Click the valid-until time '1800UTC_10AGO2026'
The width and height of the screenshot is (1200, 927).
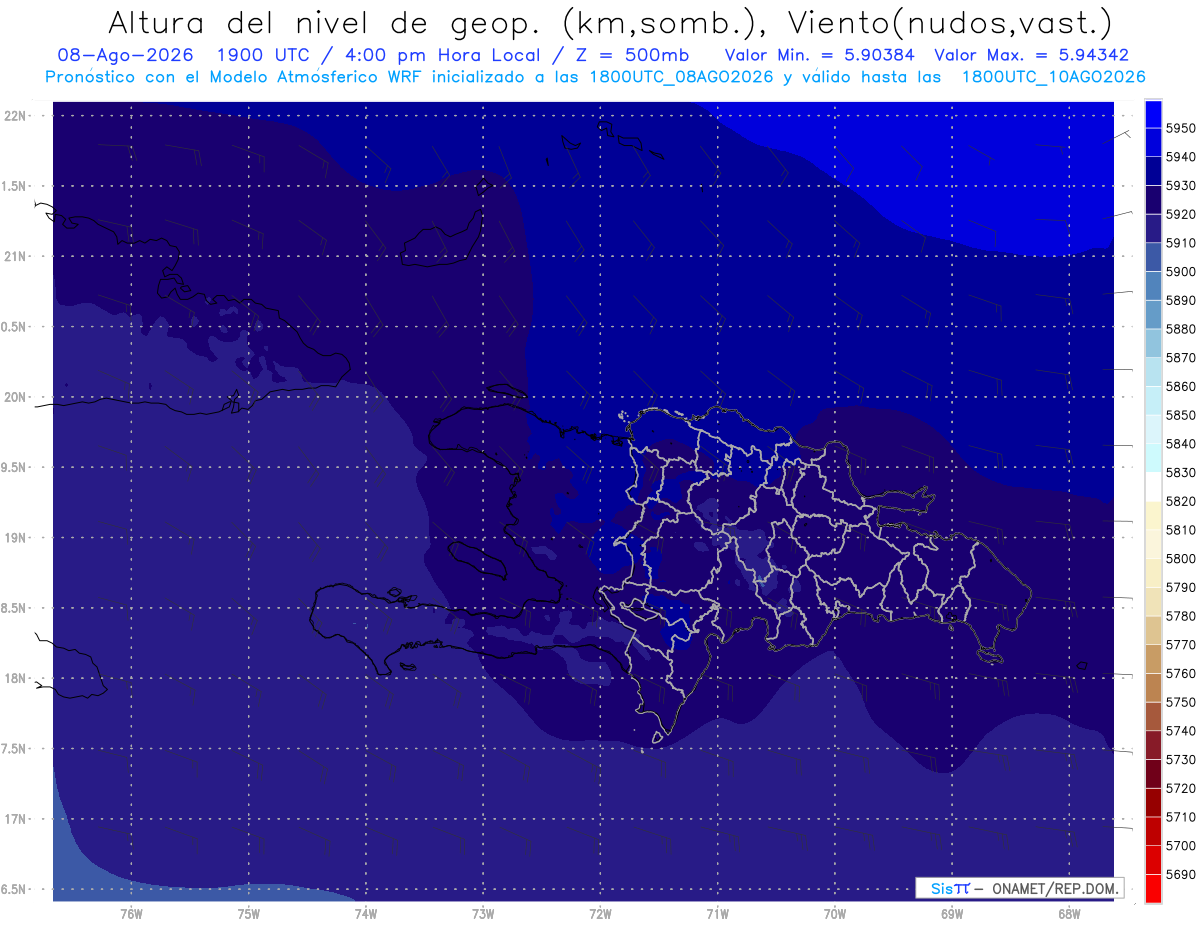[1054, 77]
